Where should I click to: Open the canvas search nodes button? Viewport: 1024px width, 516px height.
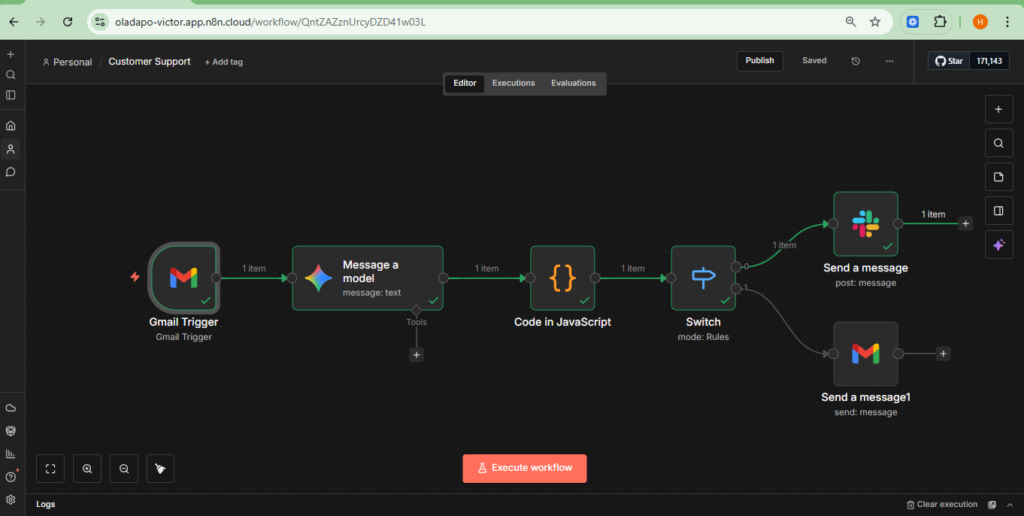point(999,143)
